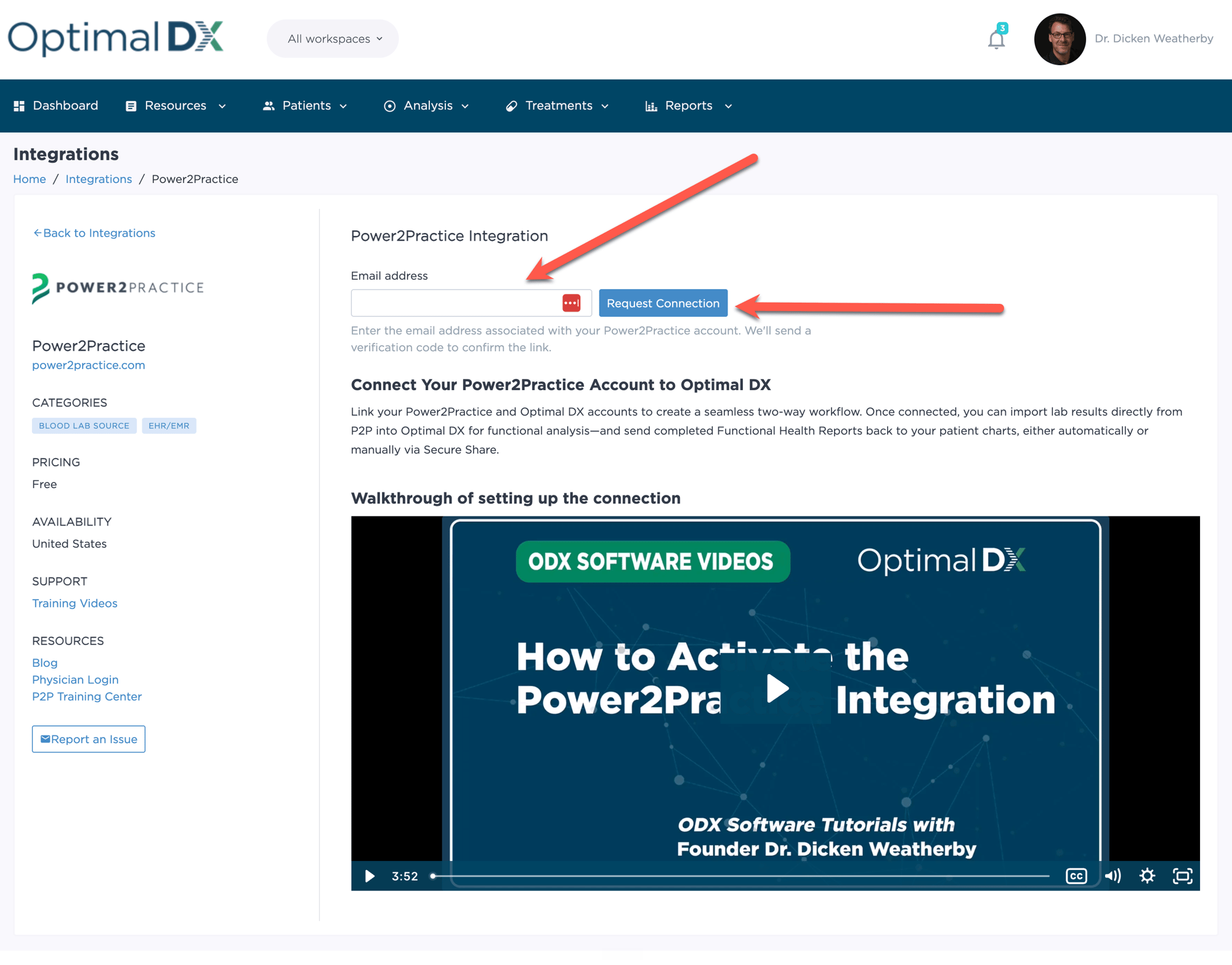Enter fullscreen video mode
The height and width of the screenshot is (965, 1232).
(1183, 876)
